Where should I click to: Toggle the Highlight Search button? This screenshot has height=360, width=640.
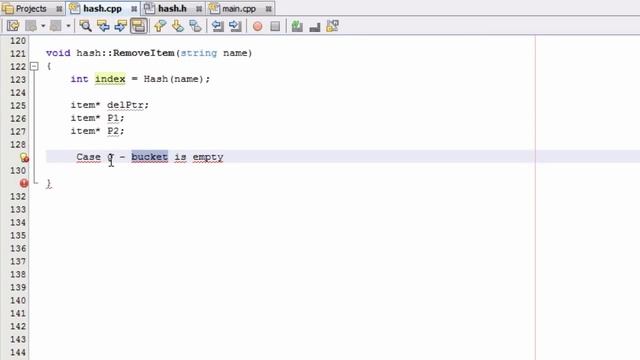coord(138,26)
